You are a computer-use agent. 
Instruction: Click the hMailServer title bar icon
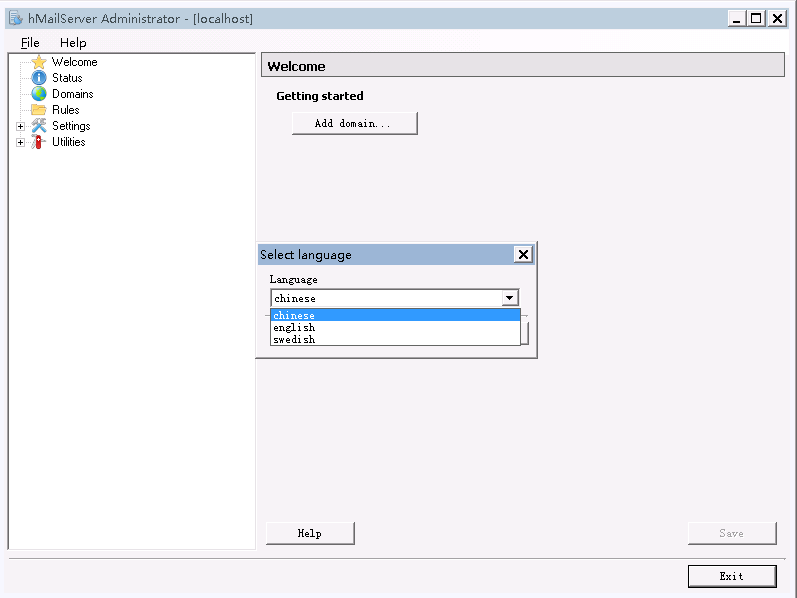[x=16, y=19]
